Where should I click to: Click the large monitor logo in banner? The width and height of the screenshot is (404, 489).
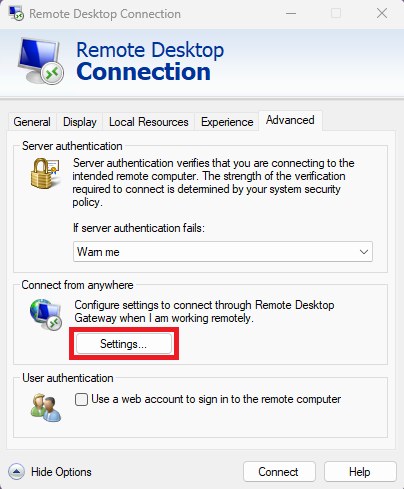coord(41,61)
